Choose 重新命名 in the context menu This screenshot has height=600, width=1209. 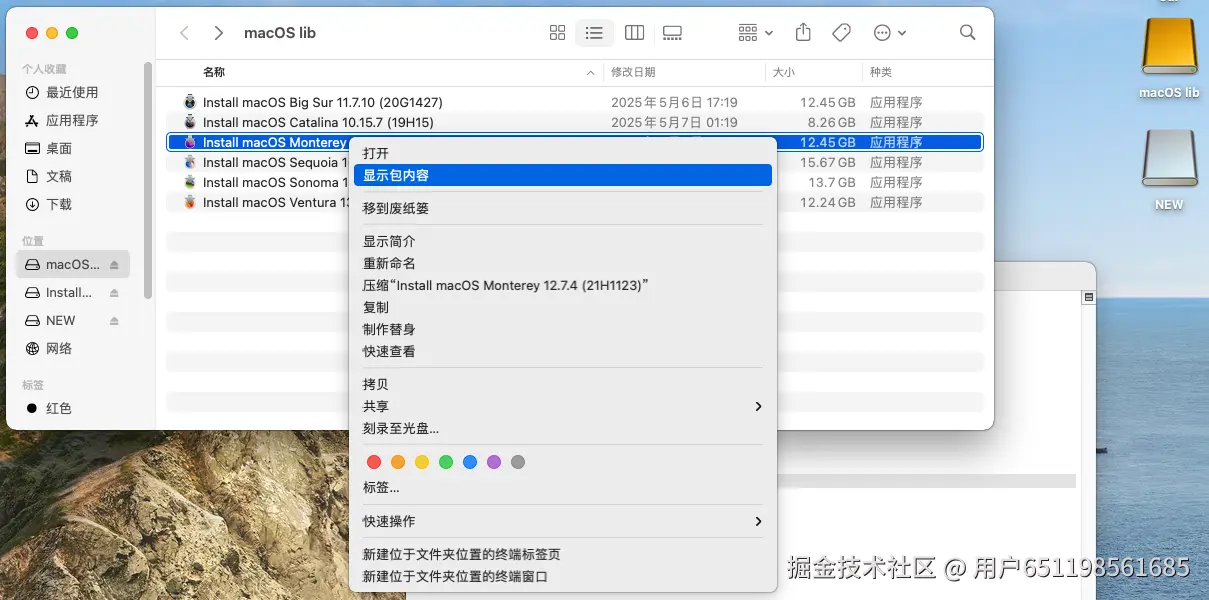[x=563, y=263]
